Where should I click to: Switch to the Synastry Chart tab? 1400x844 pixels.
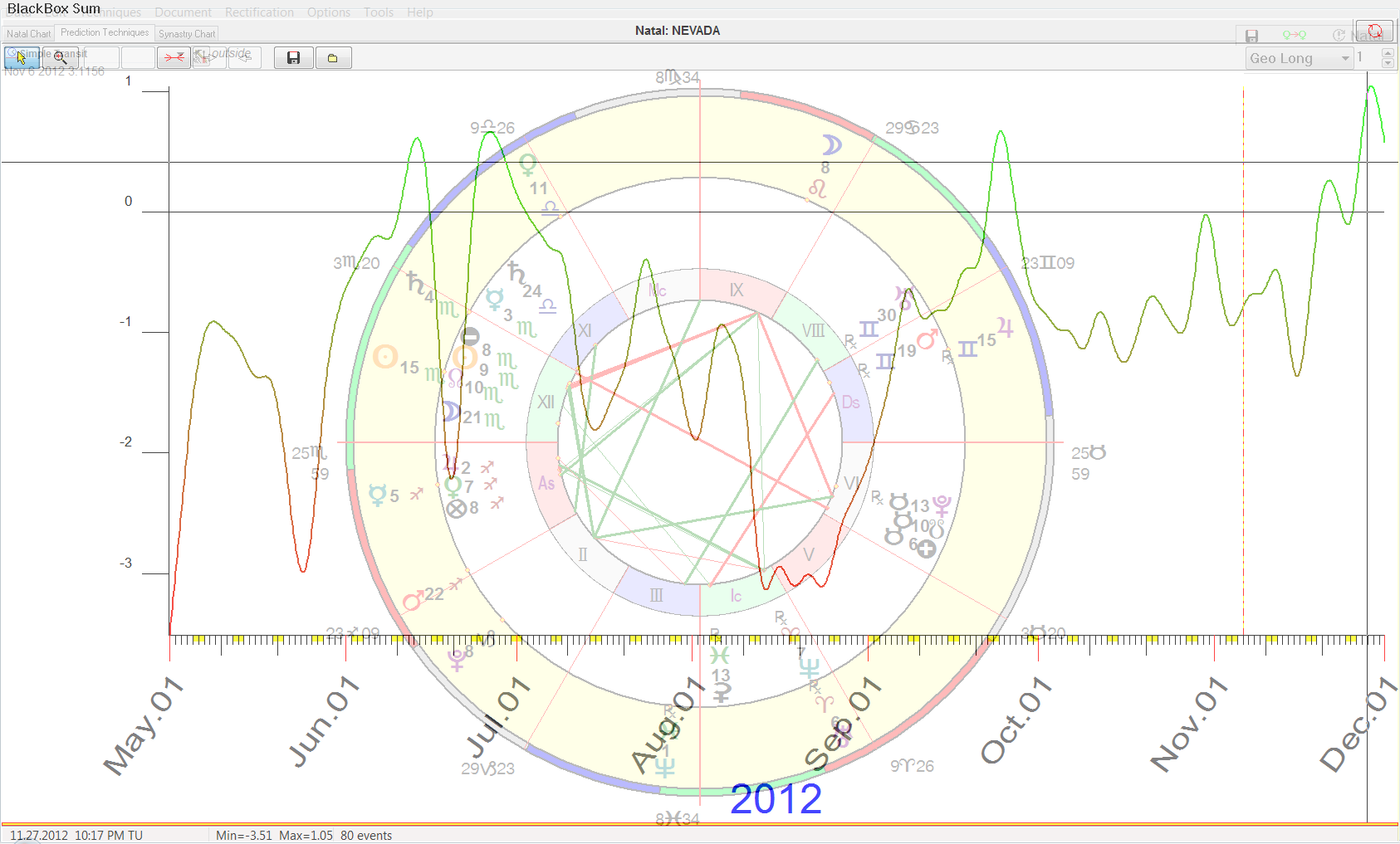point(187,34)
